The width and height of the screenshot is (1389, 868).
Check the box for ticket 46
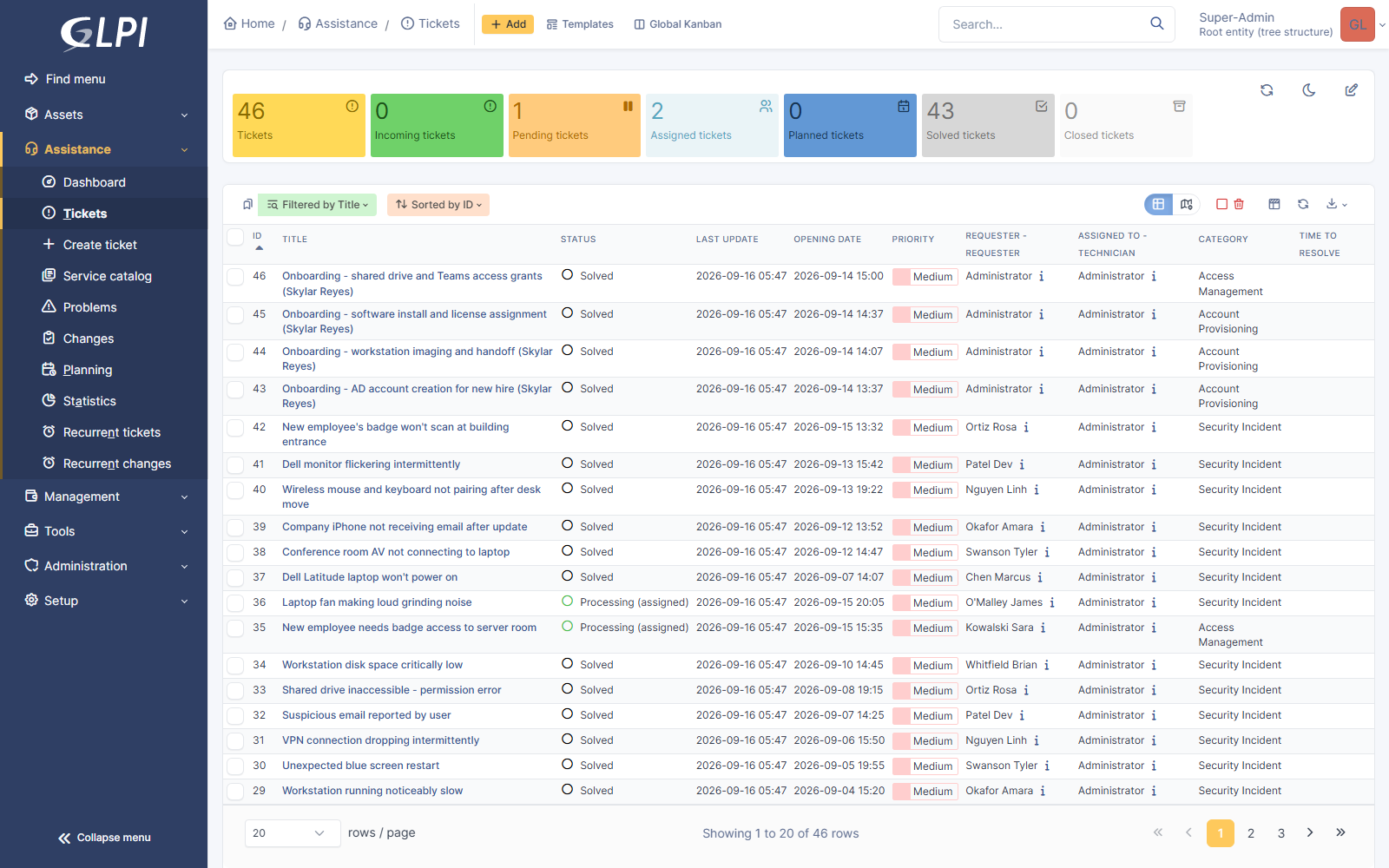point(235,277)
